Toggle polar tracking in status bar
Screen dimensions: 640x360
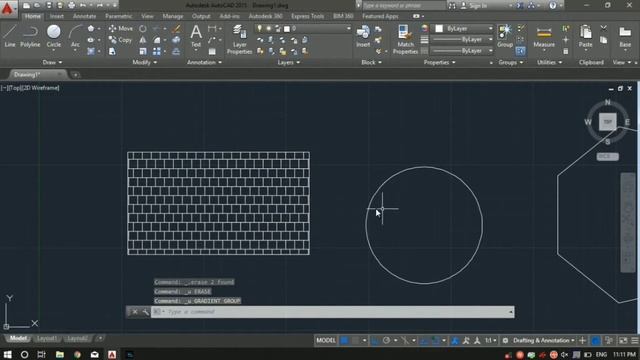pos(386,340)
